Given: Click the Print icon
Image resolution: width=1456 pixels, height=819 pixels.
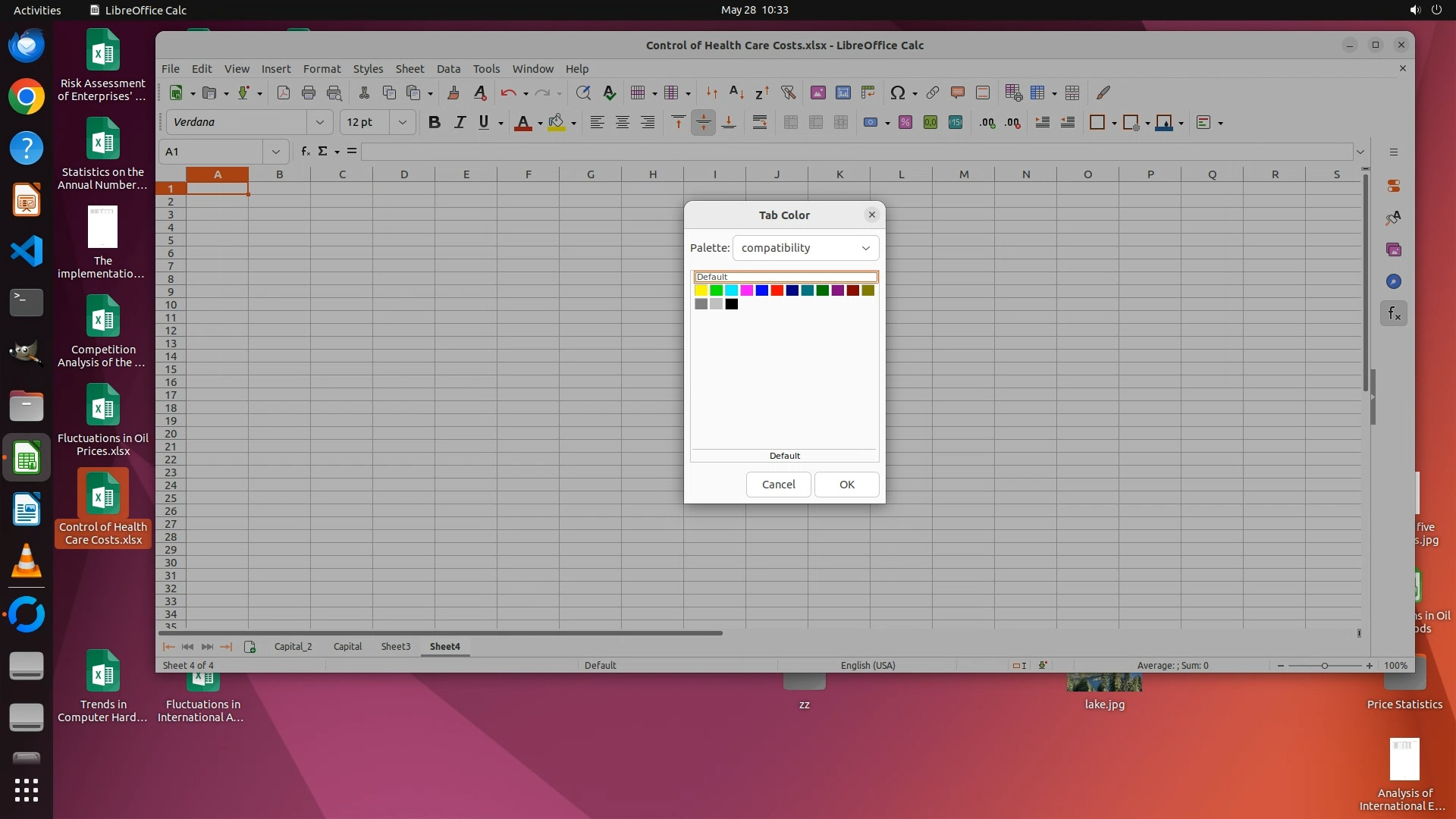Looking at the screenshot, I should (309, 93).
